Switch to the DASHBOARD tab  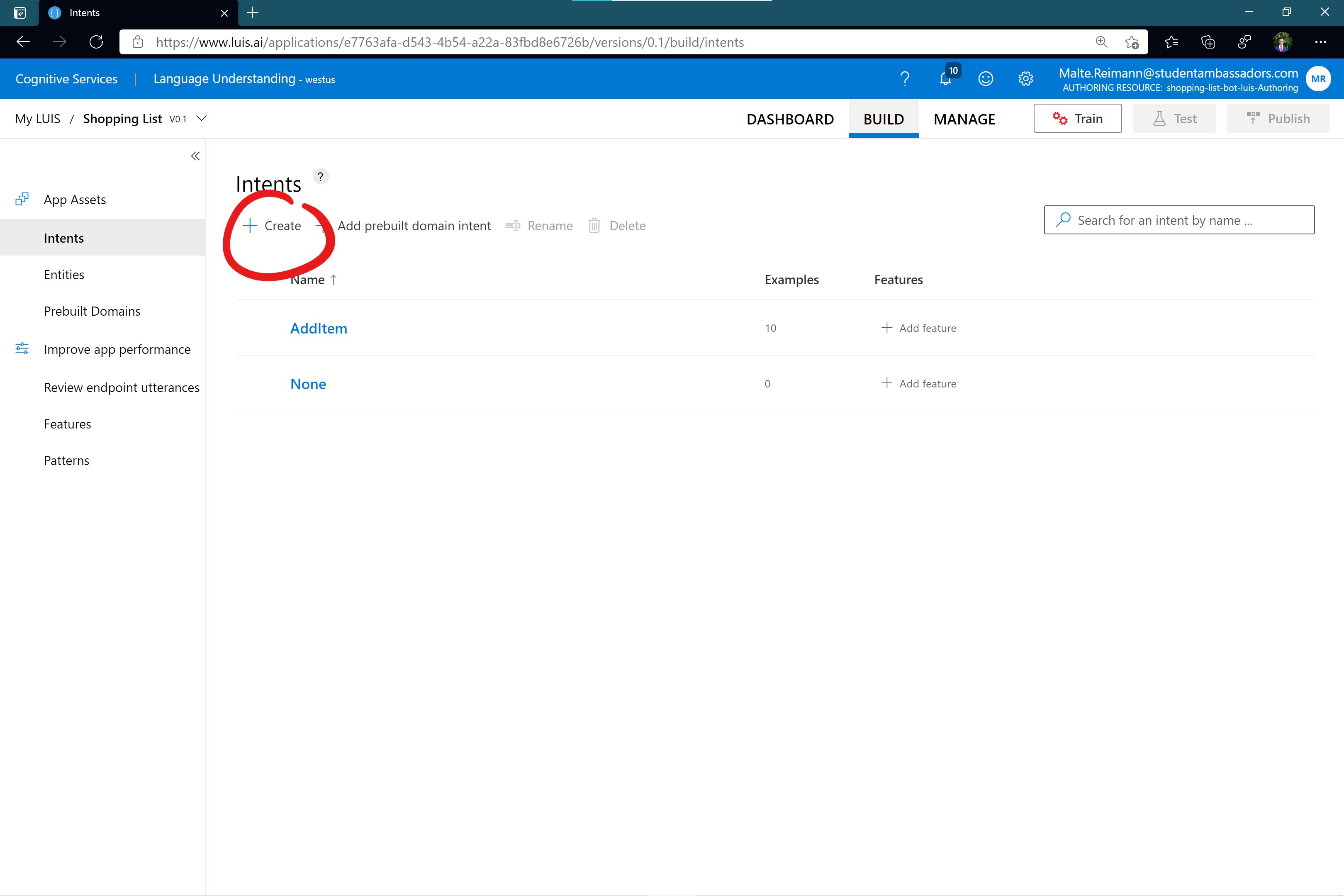[x=790, y=119]
